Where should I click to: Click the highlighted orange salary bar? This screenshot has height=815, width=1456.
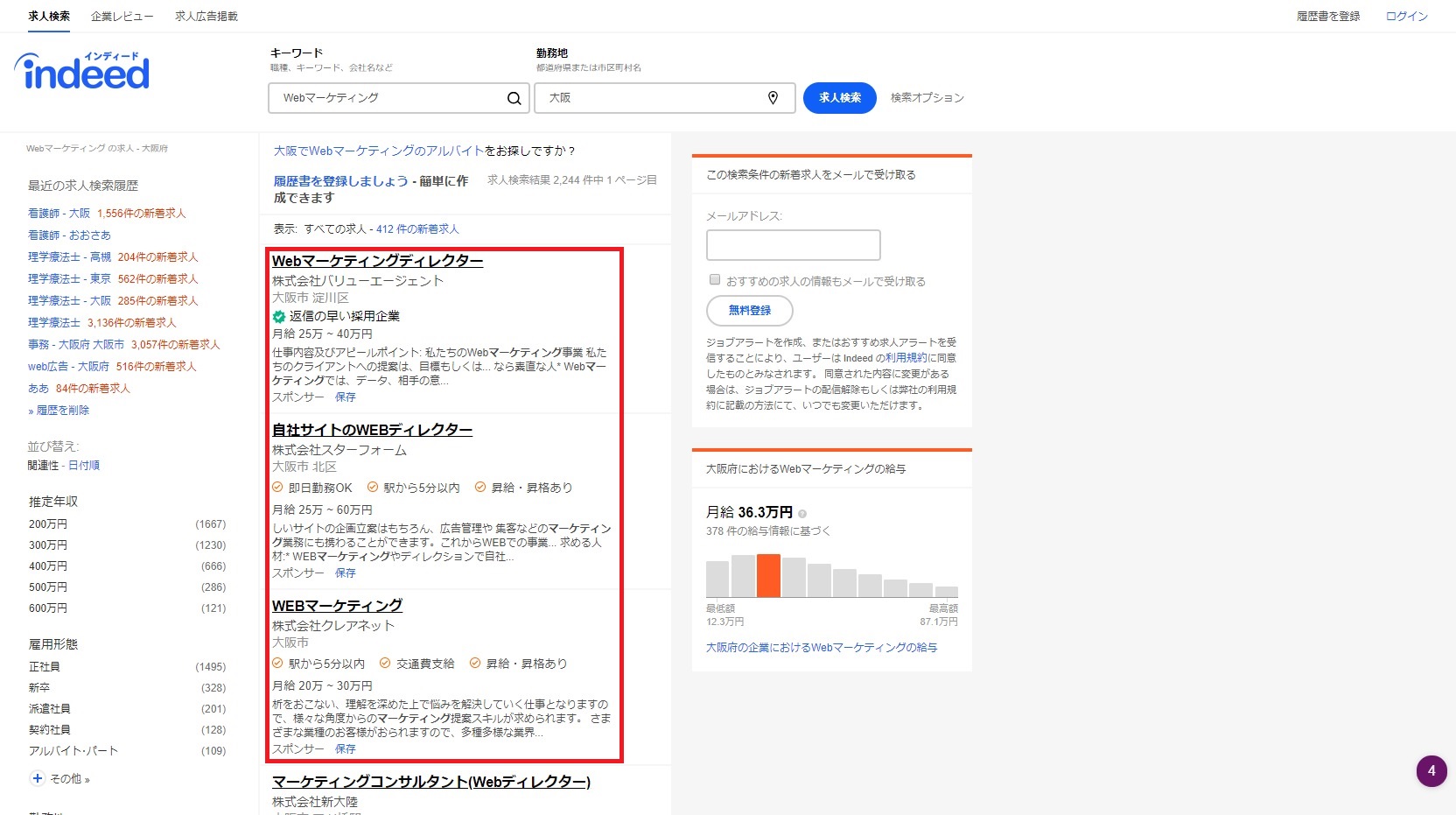click(768, 576)
